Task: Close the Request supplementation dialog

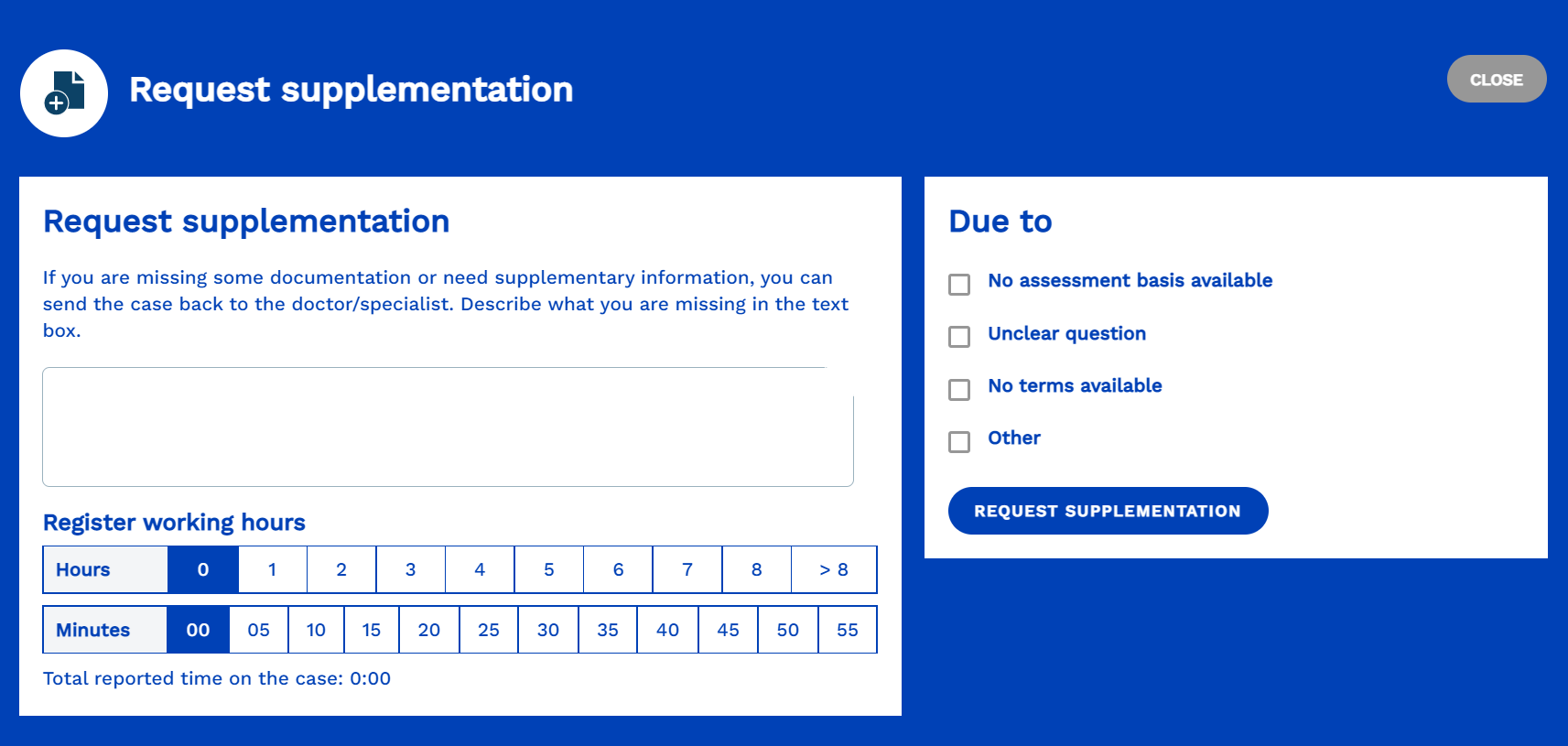Action: [1497, 79]
